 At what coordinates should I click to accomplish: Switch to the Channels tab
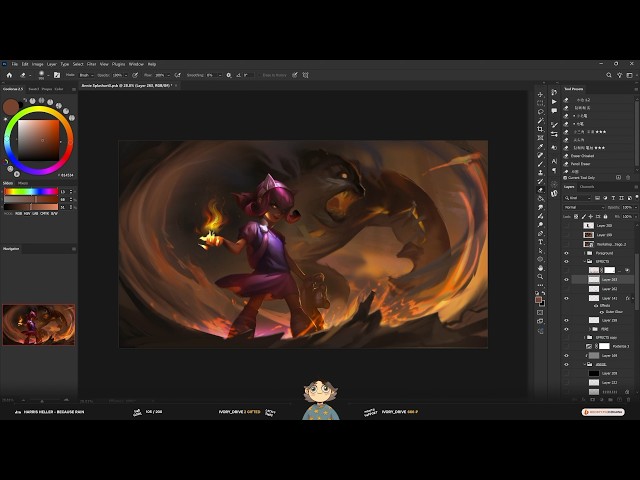pyautogui.click(x=587, y=187)
